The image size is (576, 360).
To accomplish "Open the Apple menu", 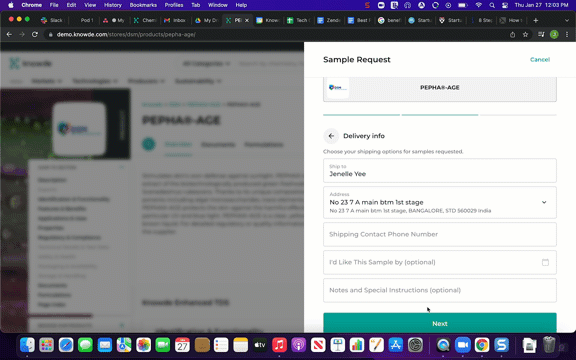I will coord(10,5).
